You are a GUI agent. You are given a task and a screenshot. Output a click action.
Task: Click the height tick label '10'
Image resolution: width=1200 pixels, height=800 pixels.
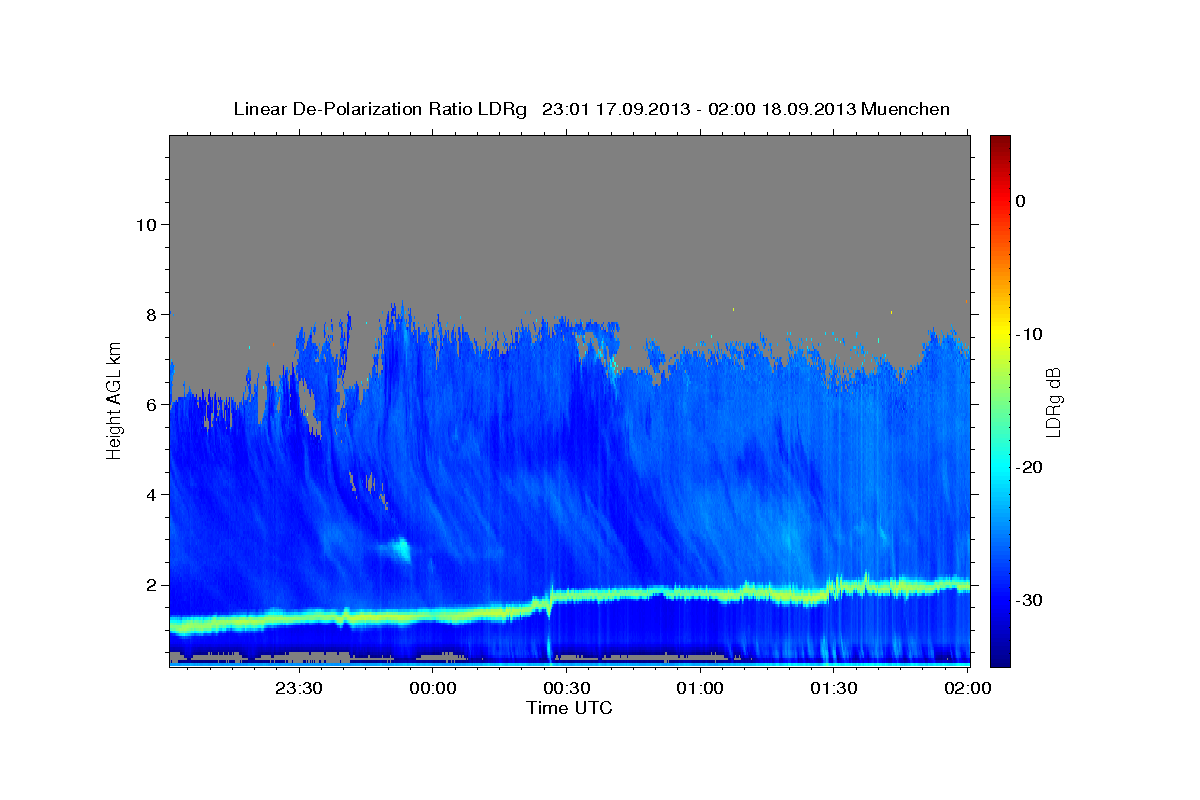(x=145, y=224)
